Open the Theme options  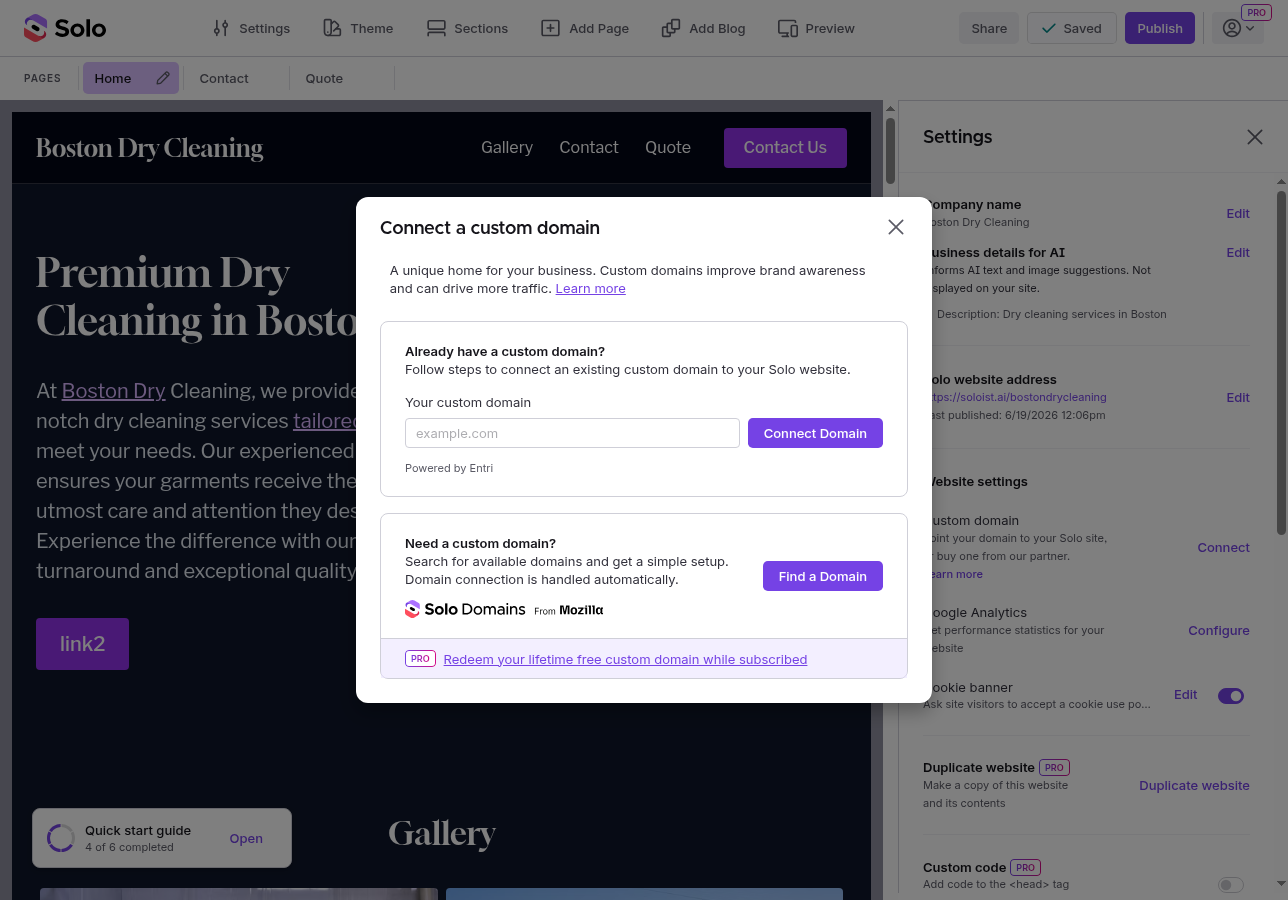[x=358, y=28]
